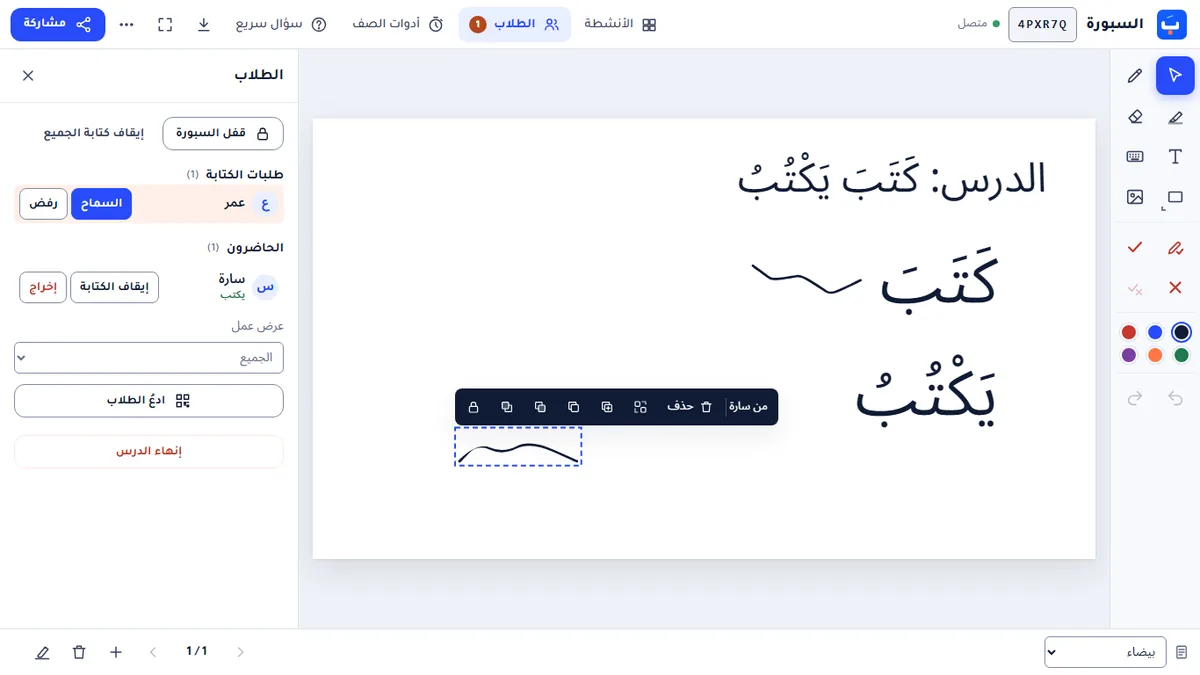1200x675 pixels.
Task: Switch to the الطلاب tab
Action: coord(515,24)
